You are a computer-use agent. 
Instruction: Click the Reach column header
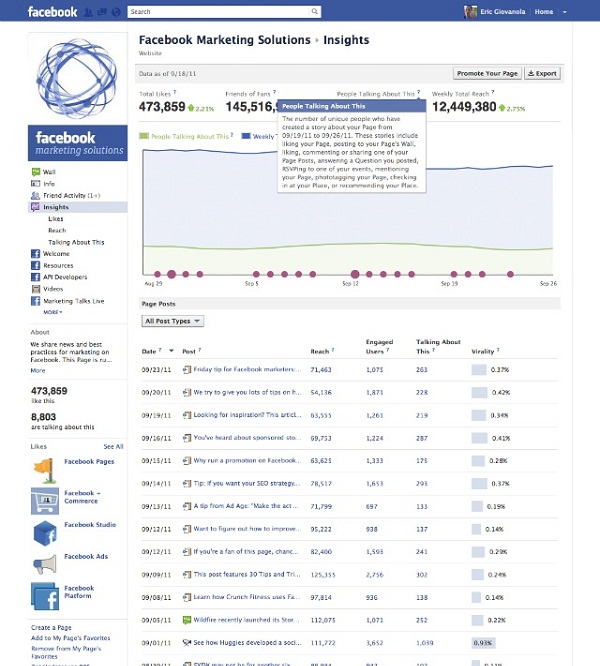(319, 351)
